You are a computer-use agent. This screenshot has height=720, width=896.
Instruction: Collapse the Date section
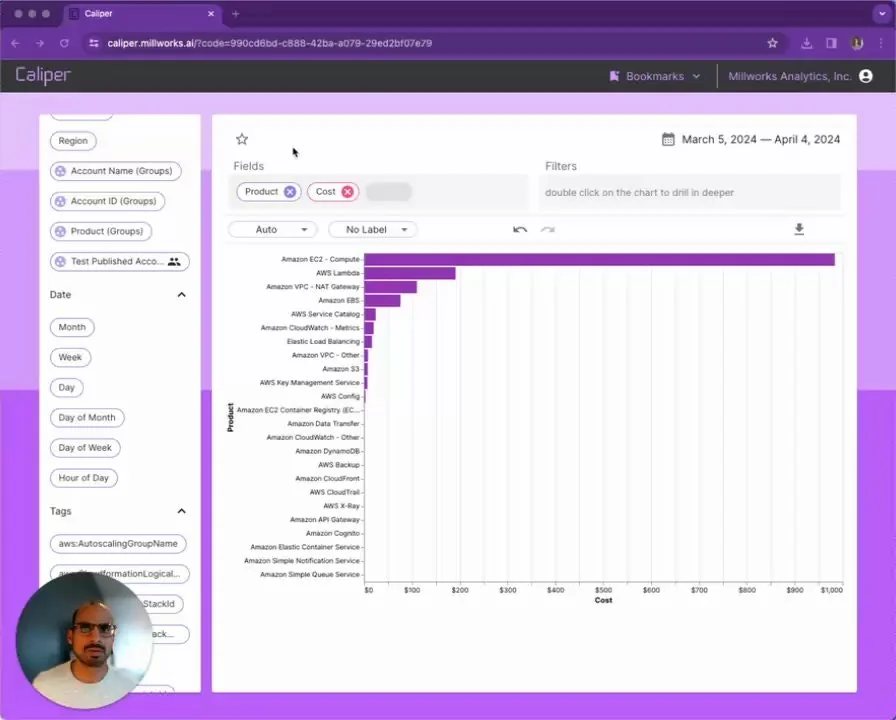coord(181,294)
